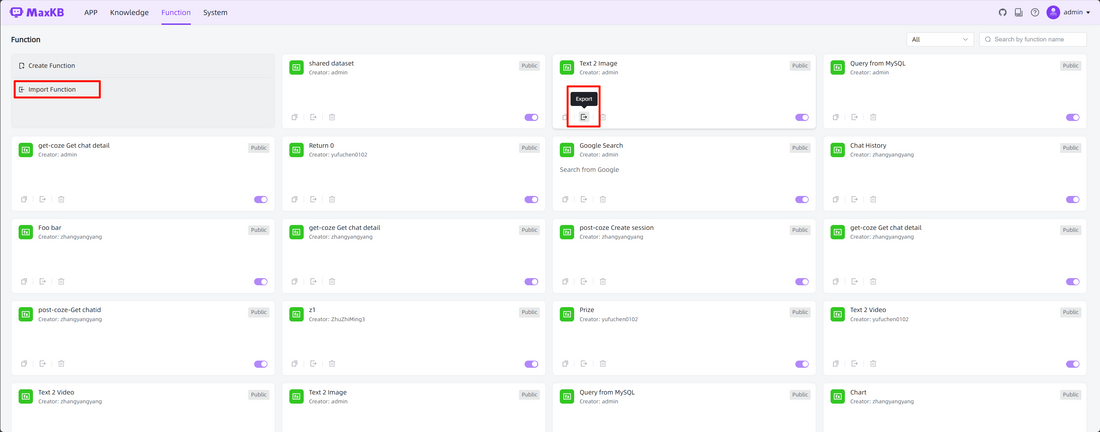Click Import Function
Screen dimensions: 1100x432
tap(59, 90)
